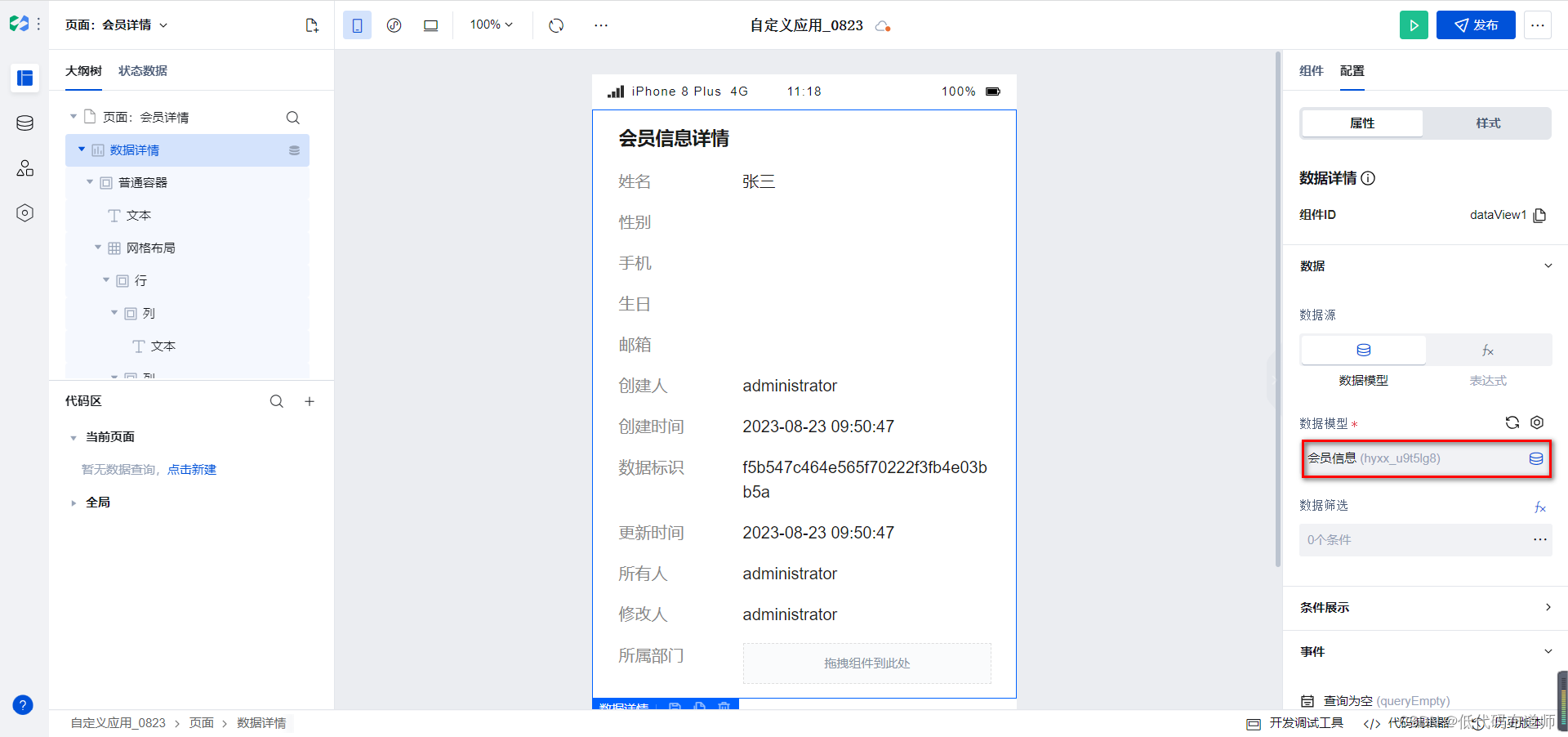Open filter conditions ellipsis menu
Image resolution: width=1568 pixels, height=737 pixels.
pos(1540,539)
